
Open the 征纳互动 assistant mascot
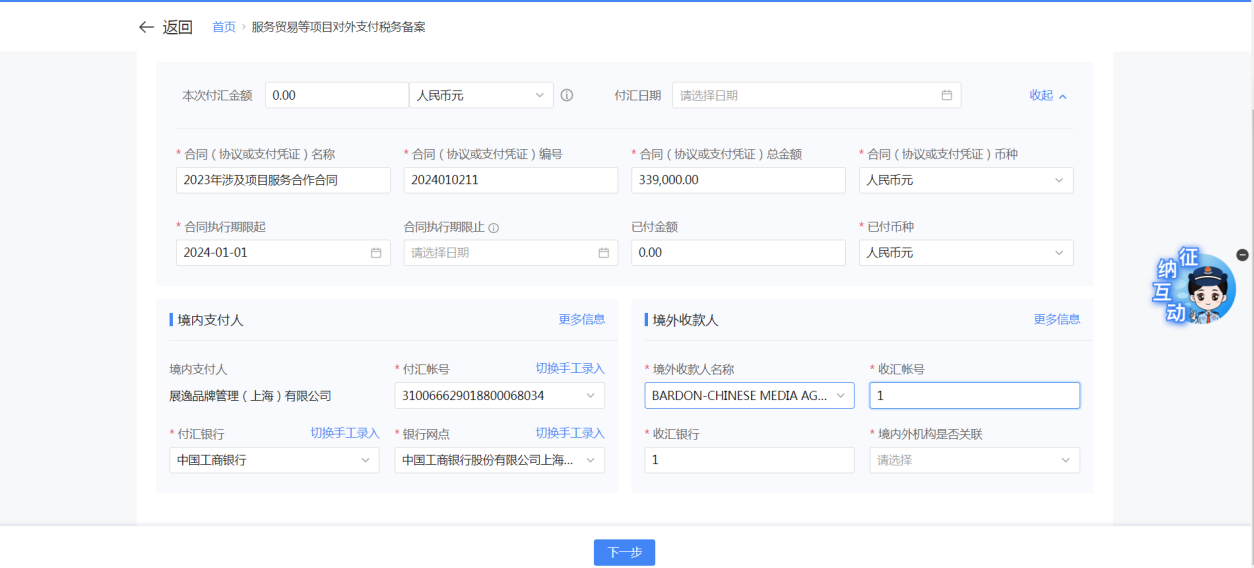[x=1199, y=288]
